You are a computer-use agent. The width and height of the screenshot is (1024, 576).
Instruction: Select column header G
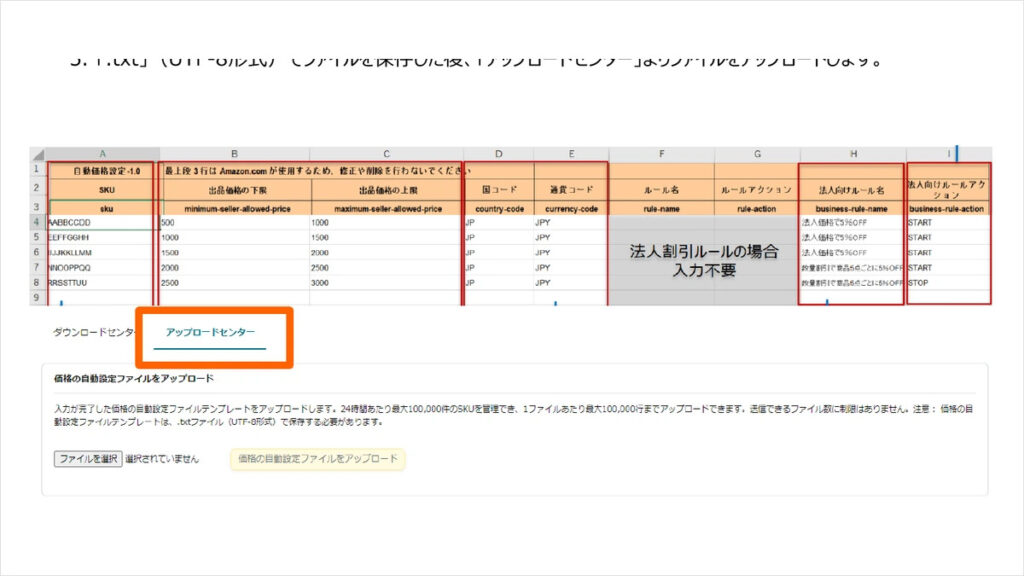758,154
